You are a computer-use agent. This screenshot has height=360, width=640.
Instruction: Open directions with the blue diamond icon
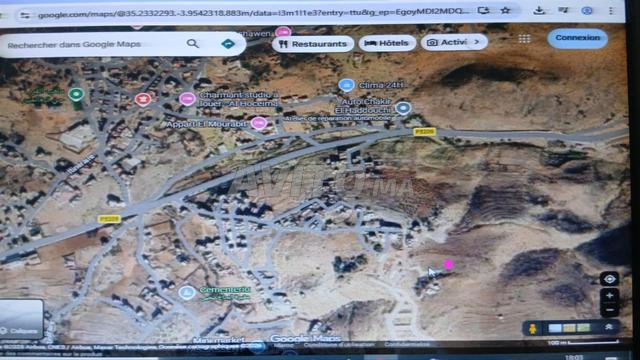pos(228,44)
